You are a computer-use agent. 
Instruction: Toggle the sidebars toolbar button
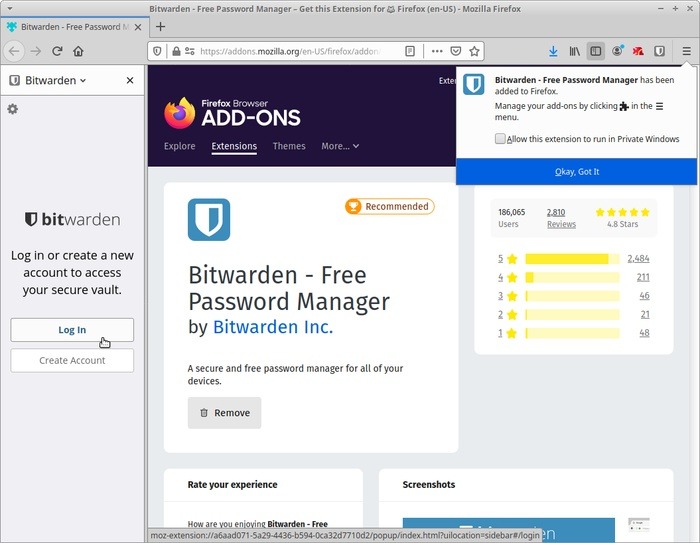596,51
